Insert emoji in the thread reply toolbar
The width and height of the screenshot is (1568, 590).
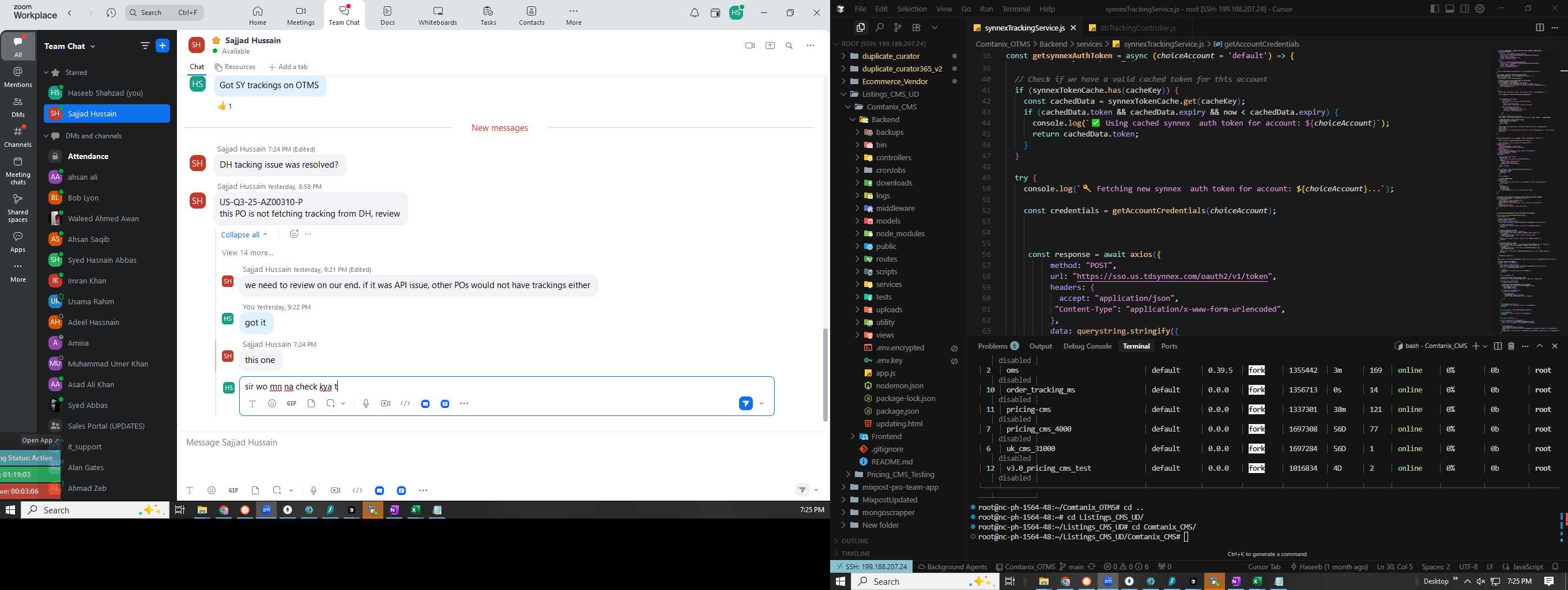272,403
